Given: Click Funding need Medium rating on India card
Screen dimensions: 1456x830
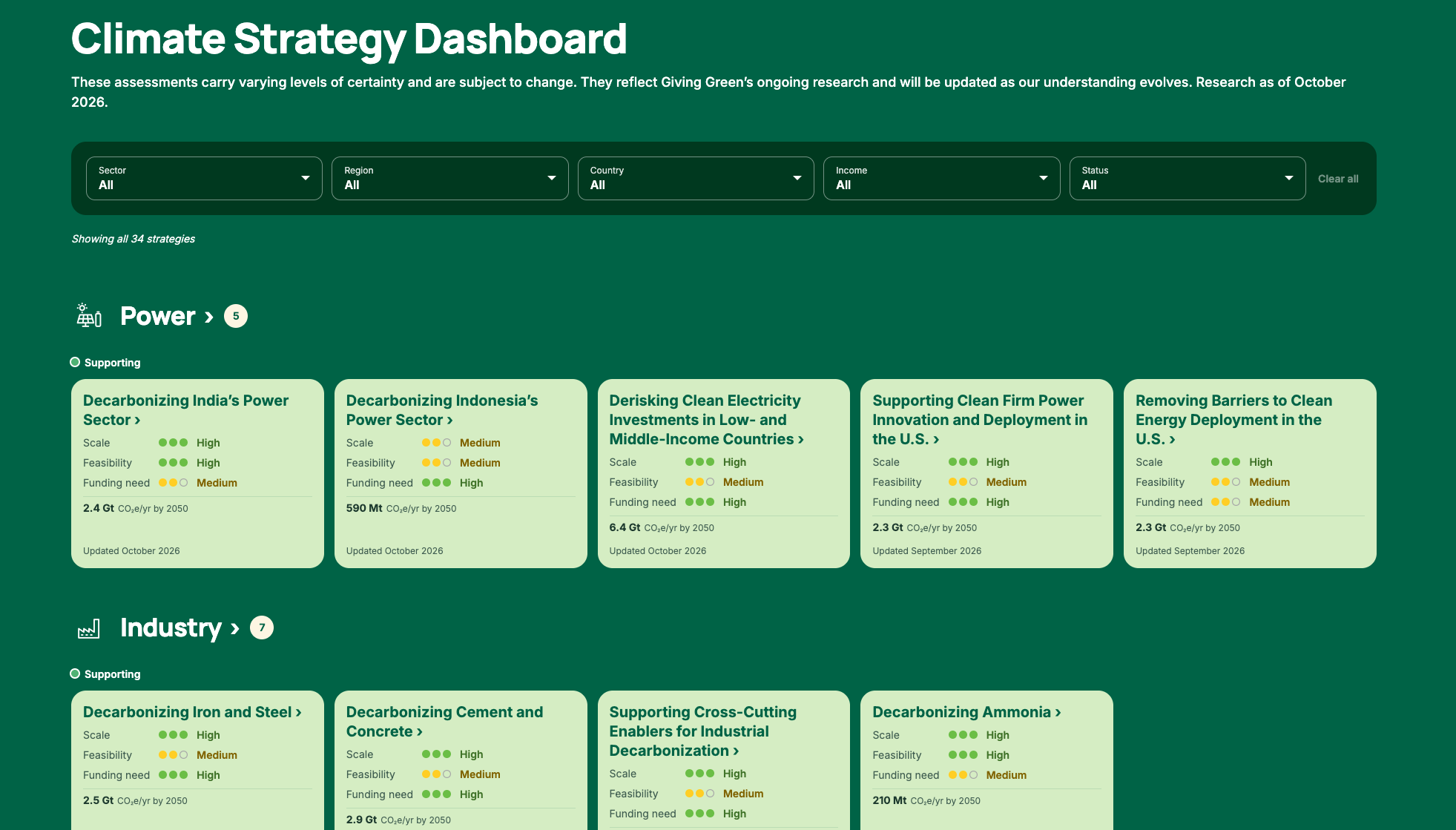Looking at the screenshot, I should 217,483.
